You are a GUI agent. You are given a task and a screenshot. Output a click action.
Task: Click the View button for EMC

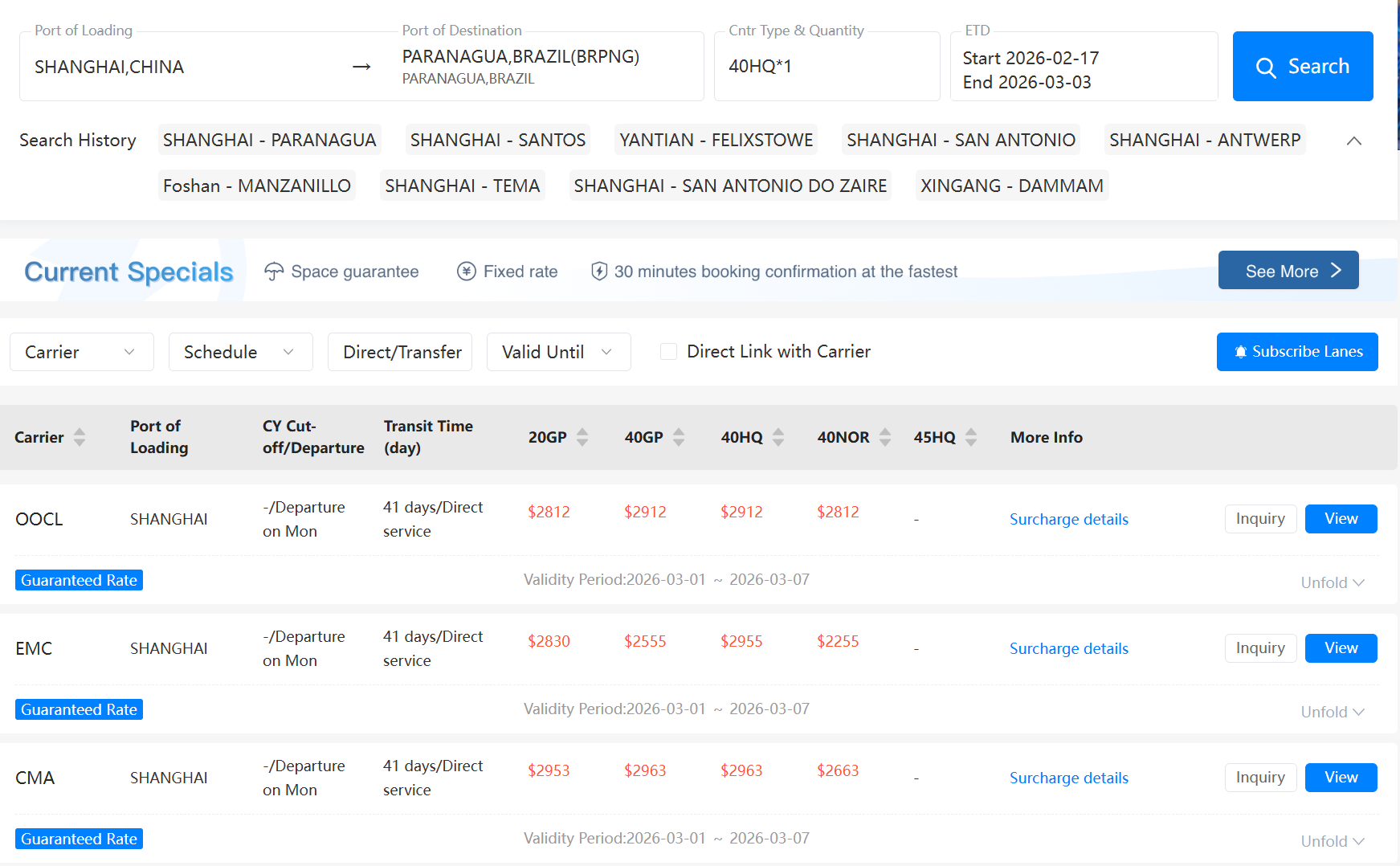click(x=1340, y=648)
